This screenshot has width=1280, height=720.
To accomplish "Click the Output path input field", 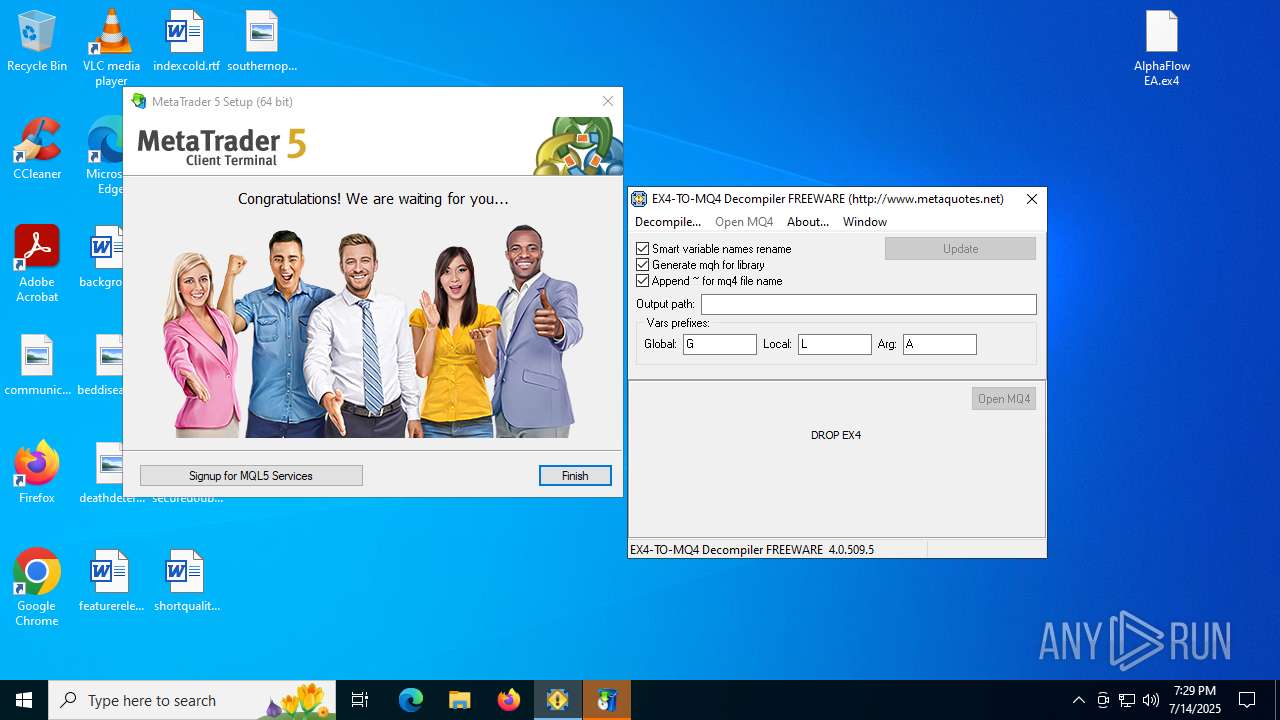I will click(x=869, y=304).
